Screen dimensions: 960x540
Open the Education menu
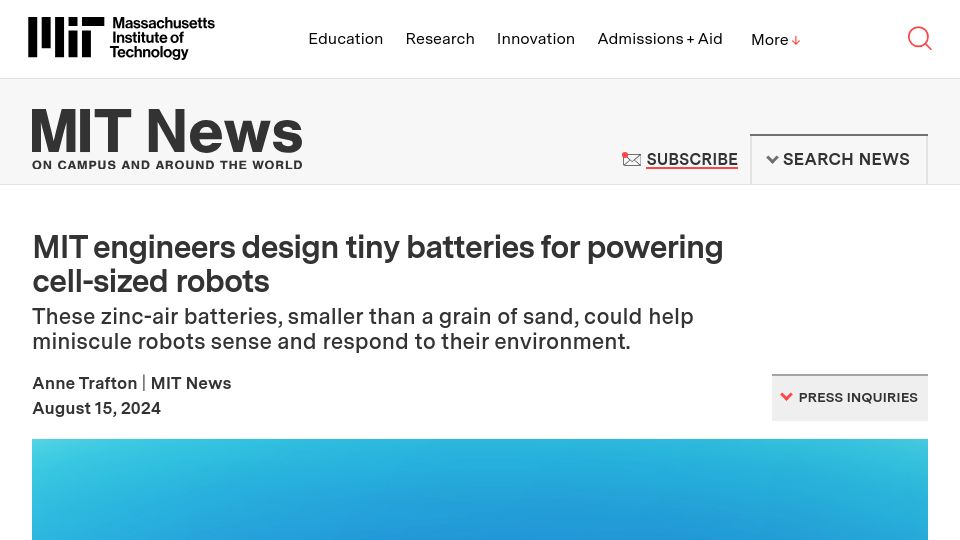[346, 39]
